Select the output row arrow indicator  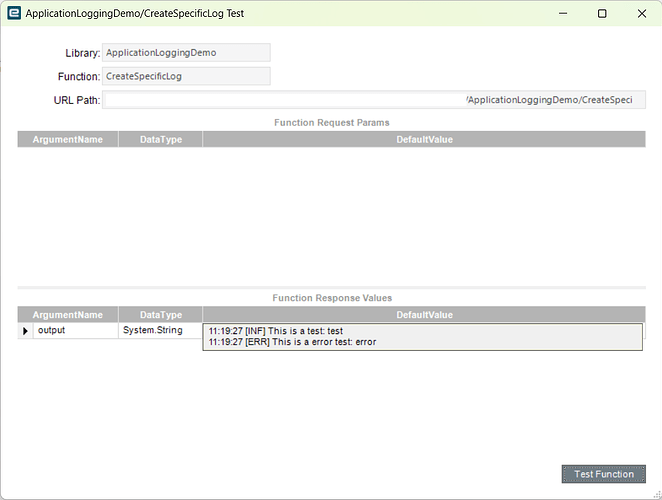coord(25,331)
